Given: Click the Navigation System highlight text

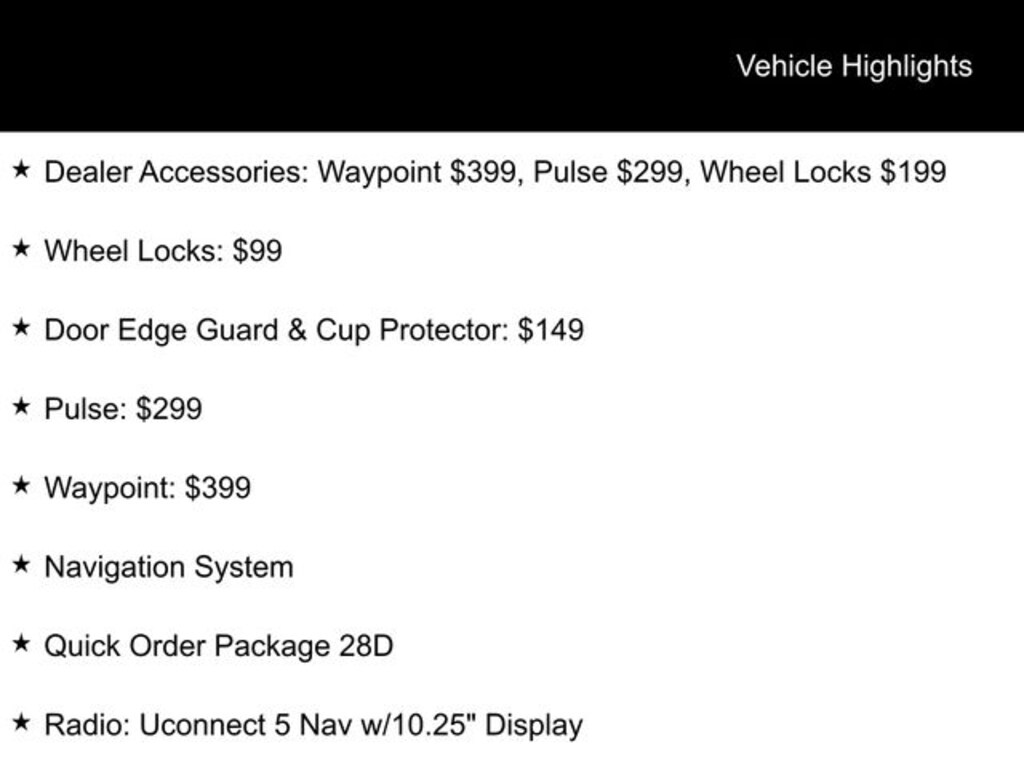Looking at the screenshot, I should click(169, 568).
